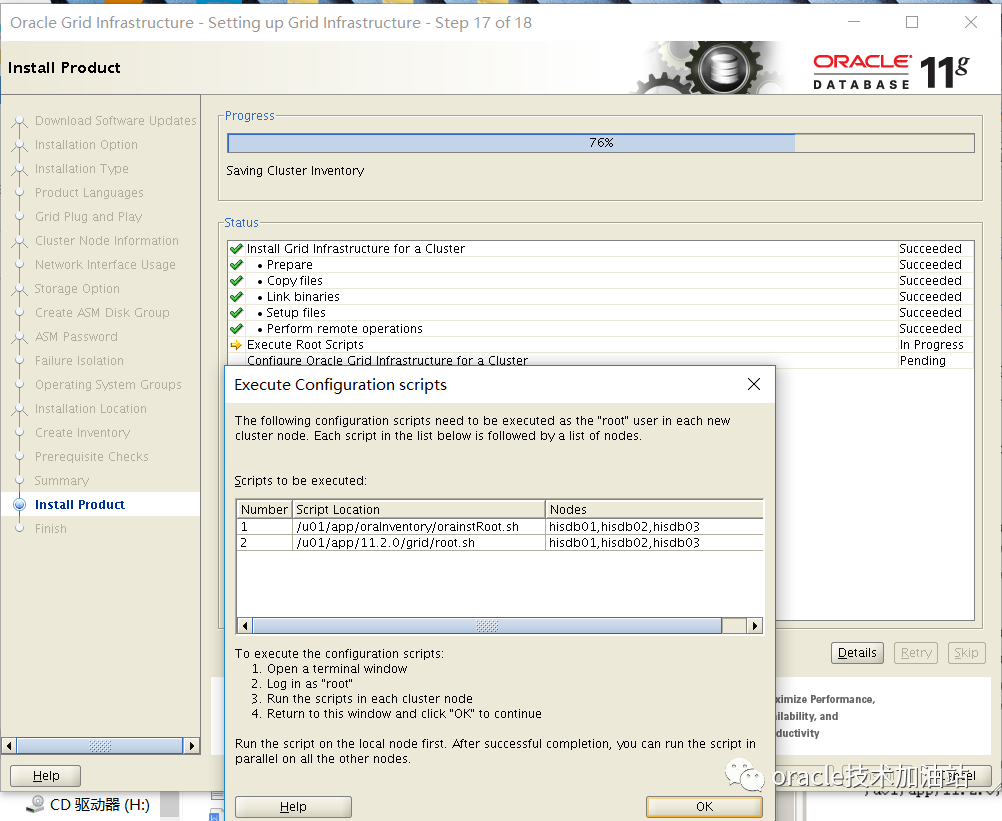The height and width of the screenshot is (821, 1002).
Task: Click green checkmark beside Prepare
Action: pyautogui.click(x=236, y=264)
